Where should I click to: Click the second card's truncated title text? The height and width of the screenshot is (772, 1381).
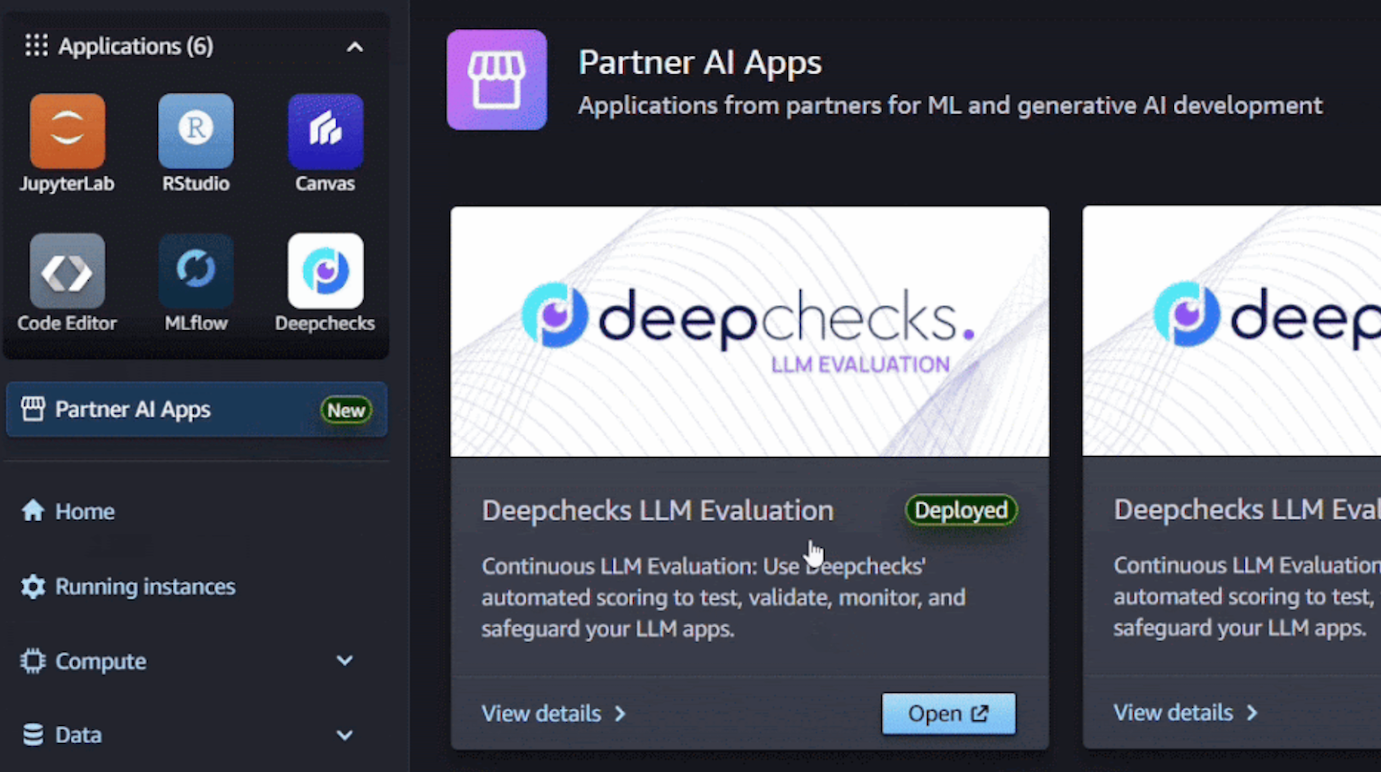click(1247, 510)
